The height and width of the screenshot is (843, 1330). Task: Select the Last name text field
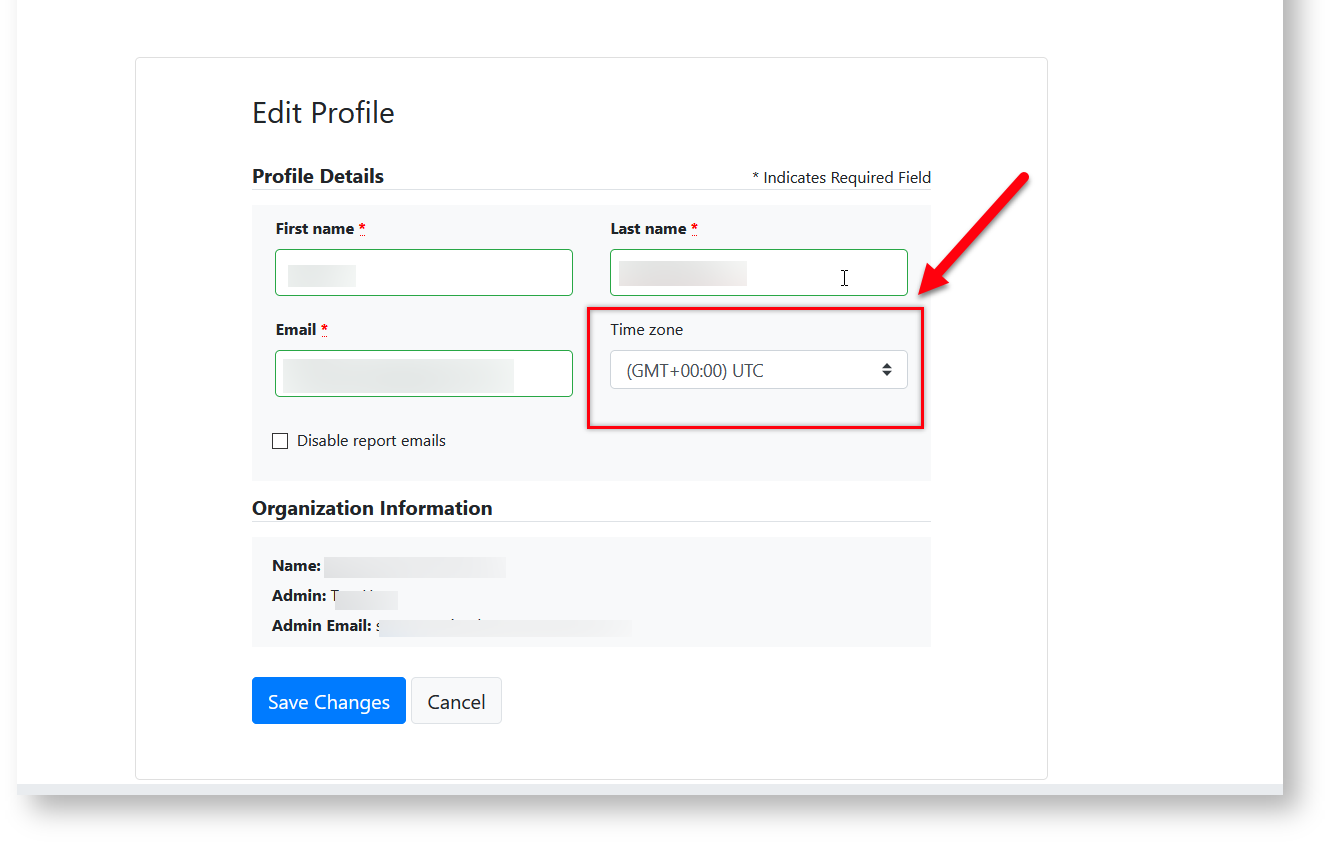pyautogui.click(x=758, y=272)
